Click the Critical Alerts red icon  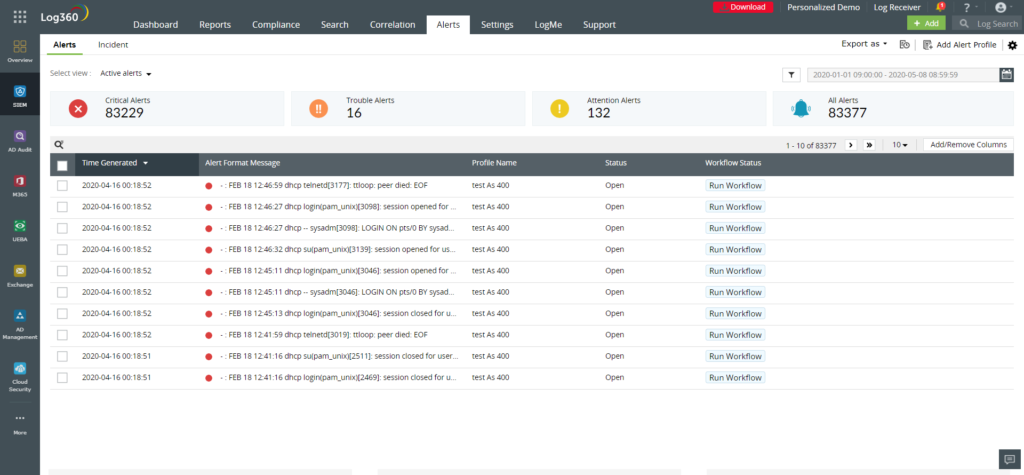point(78,109)
